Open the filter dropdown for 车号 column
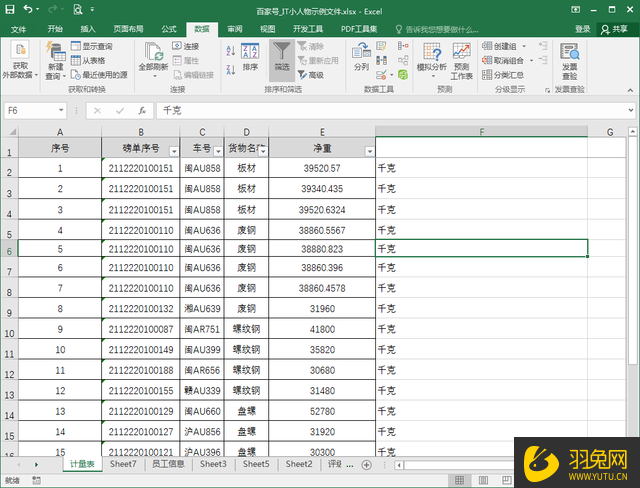The width and height of the screenshot is (640, 488). [218, 151]
